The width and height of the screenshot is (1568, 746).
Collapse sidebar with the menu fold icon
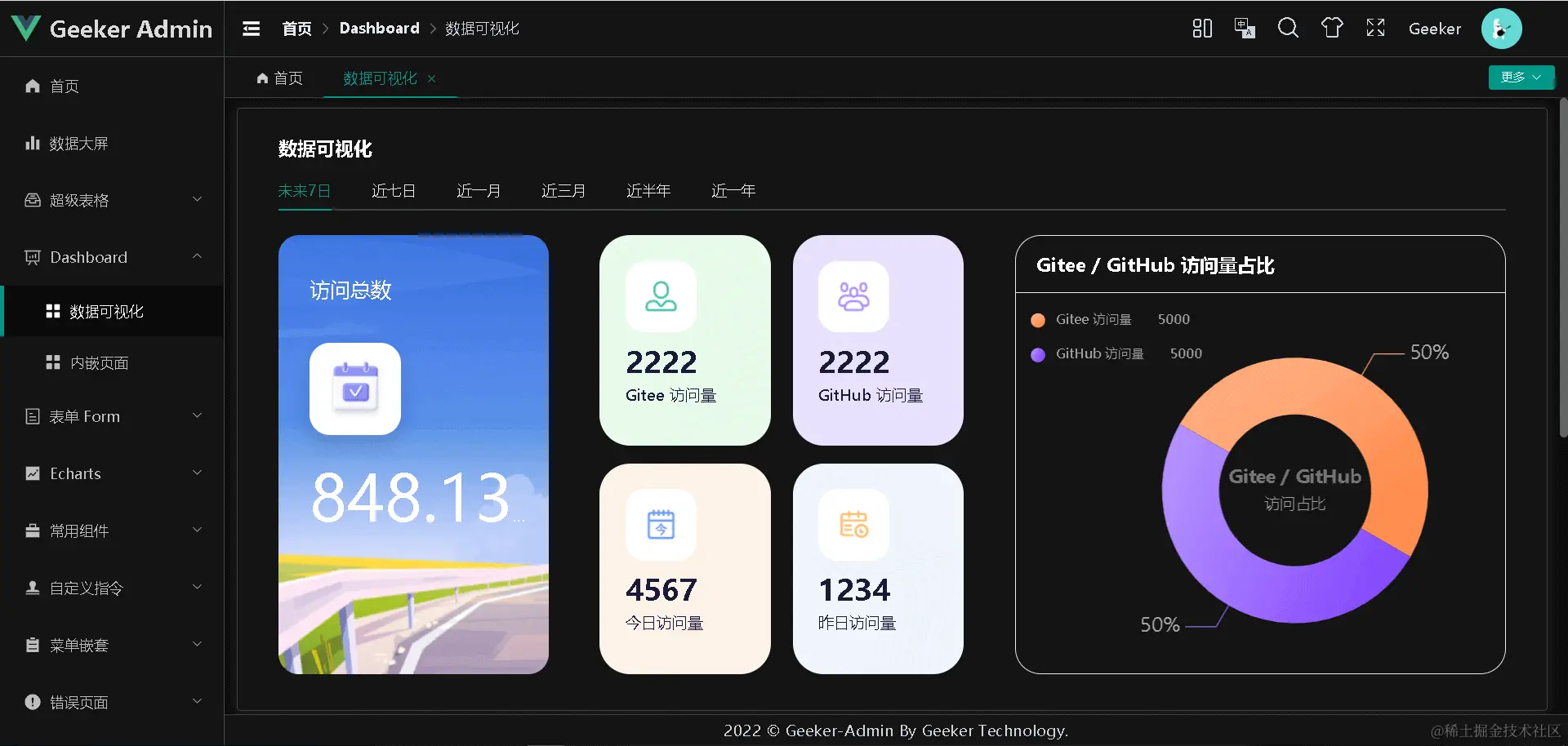(x=252, y=29)
